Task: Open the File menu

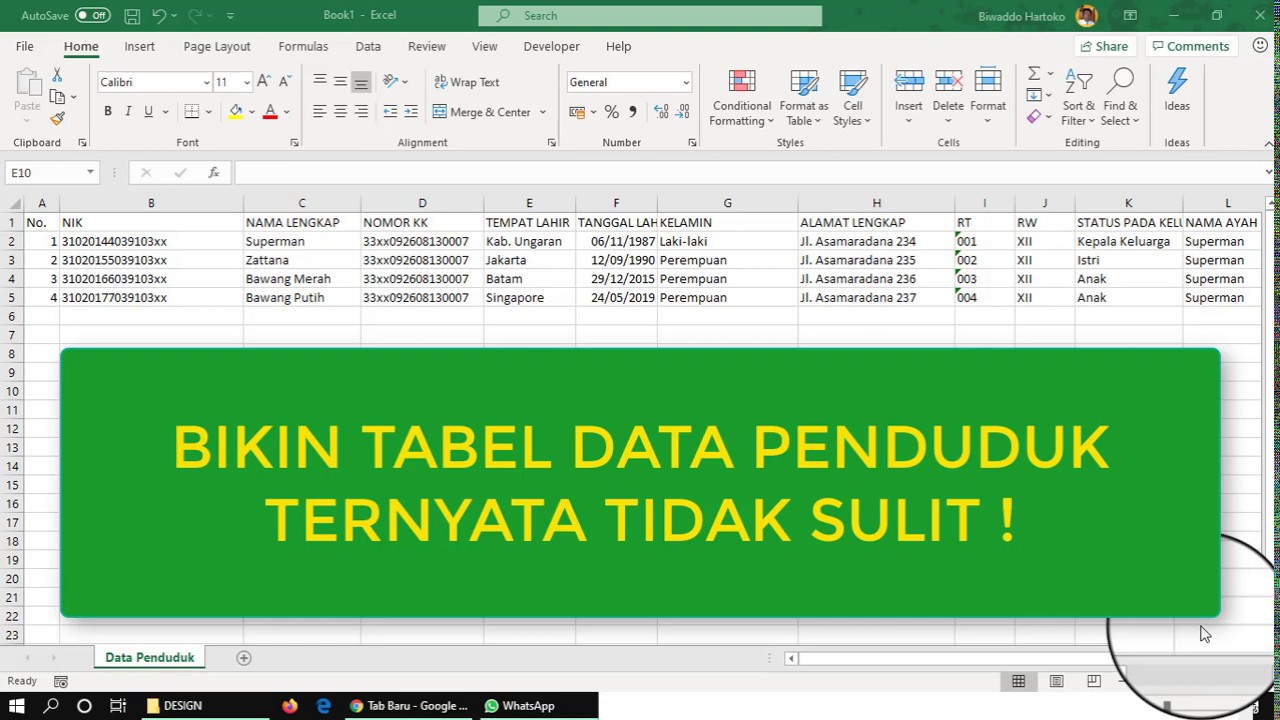Action: tap(24, 46)
